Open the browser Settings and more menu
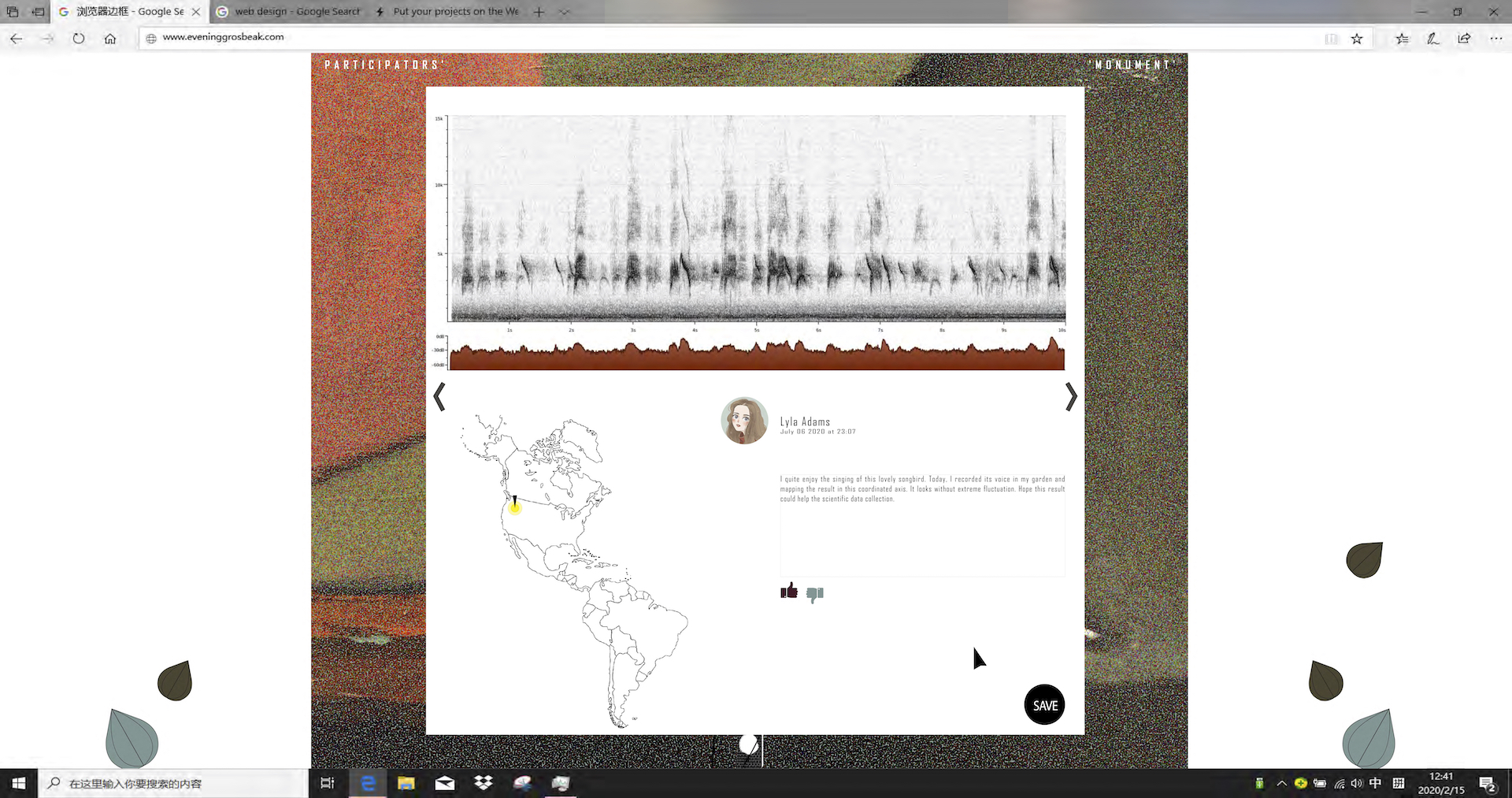 point(1495,39)
